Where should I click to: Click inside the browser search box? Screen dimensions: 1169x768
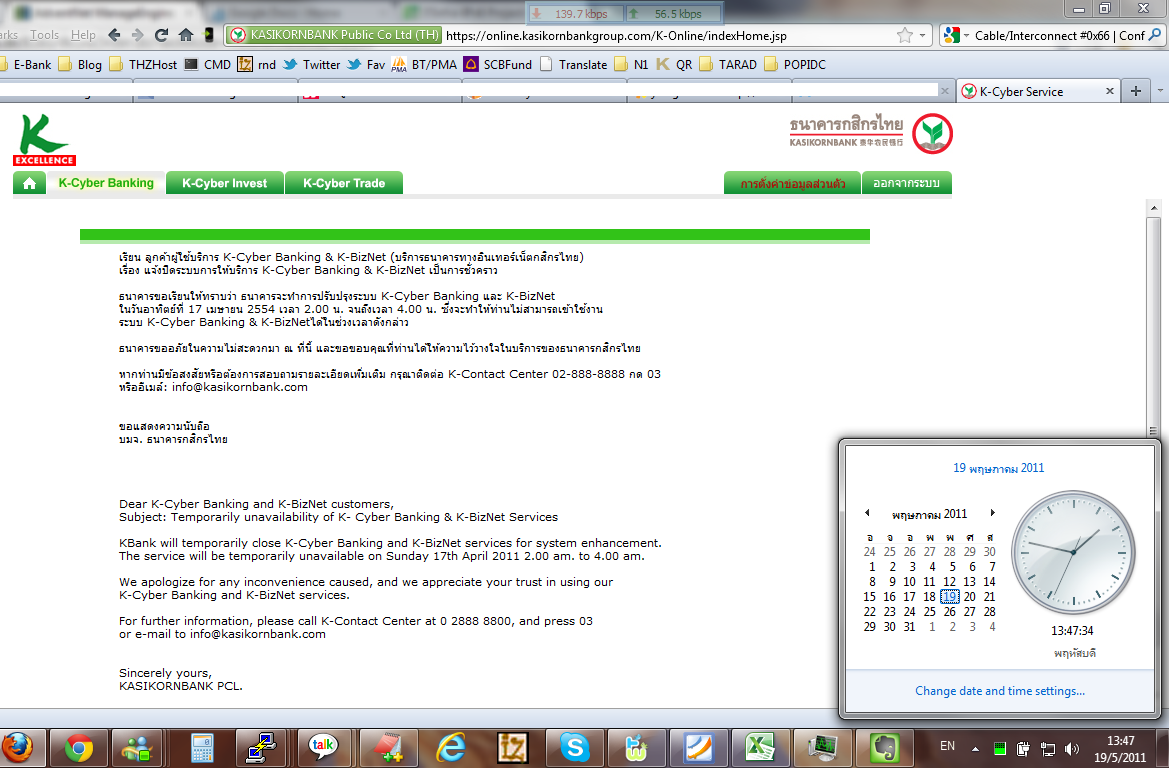(1059, 35)
